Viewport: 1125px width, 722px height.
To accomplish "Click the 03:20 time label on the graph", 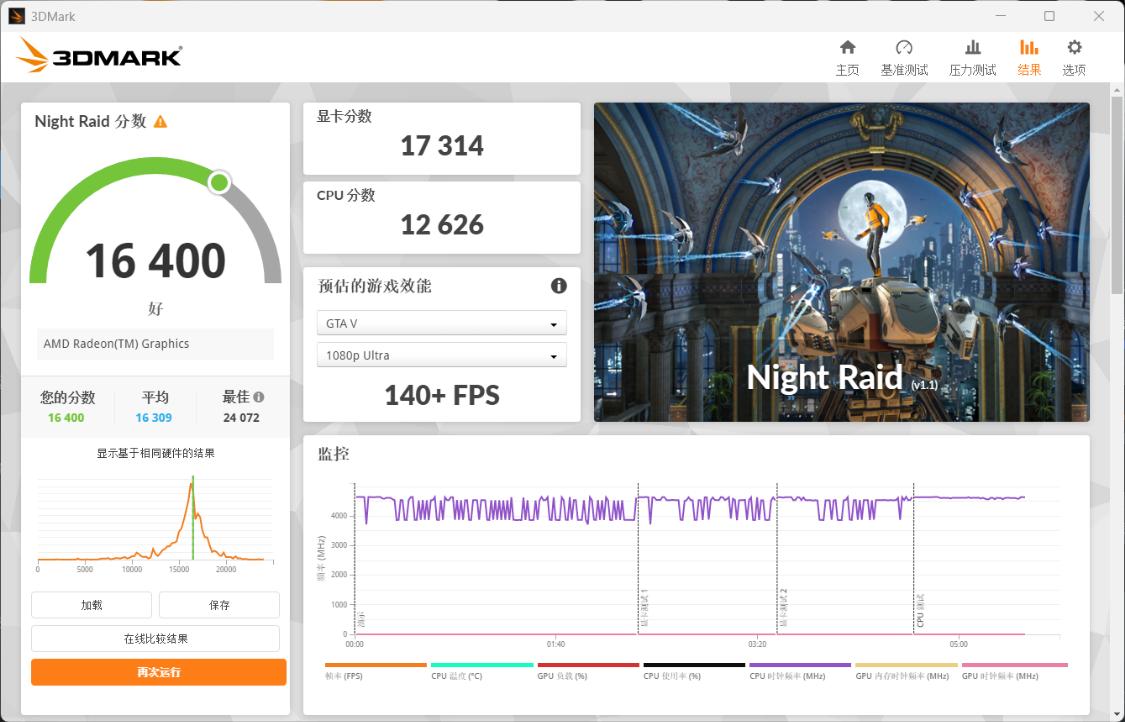I will pos(757,644).
